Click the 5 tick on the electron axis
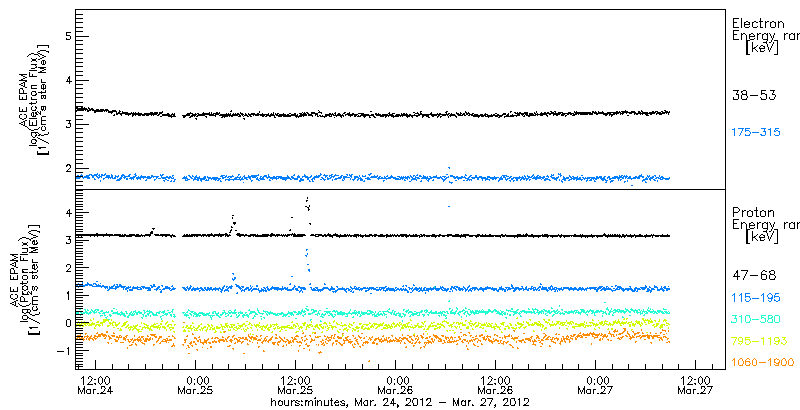Viewport: 800px width, 410px height. tap(68, 36)
